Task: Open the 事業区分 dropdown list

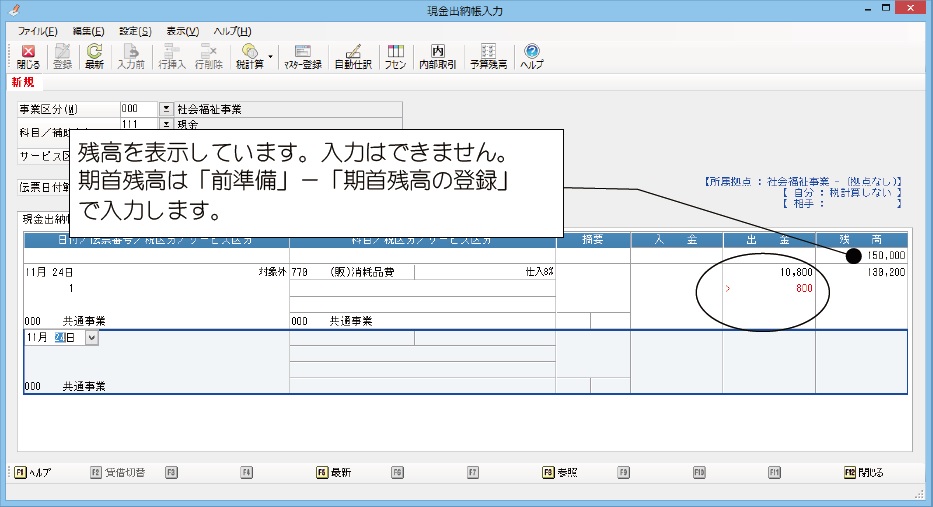Action: [x=166, y=109]
